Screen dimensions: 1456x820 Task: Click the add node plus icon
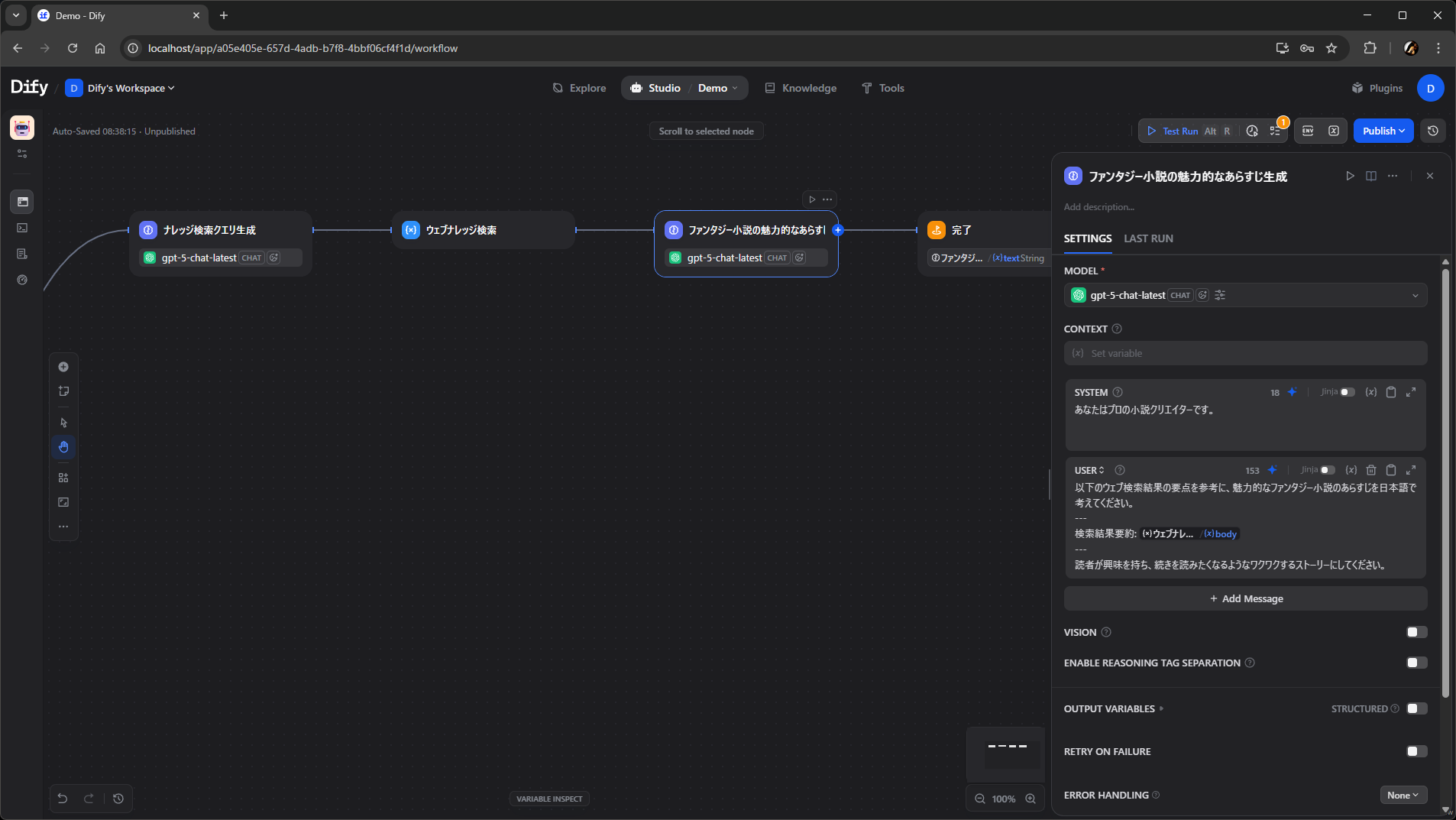(63, 367)
